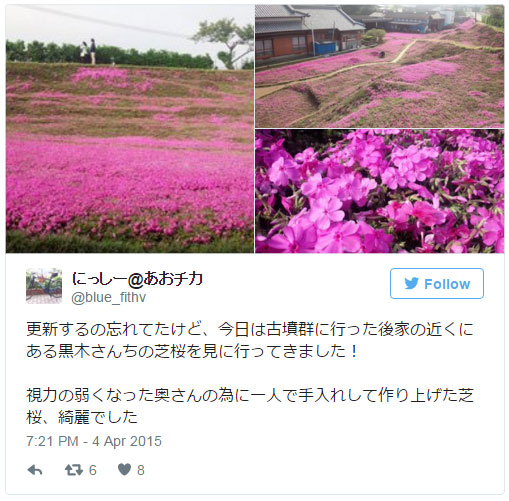509x501 pixels.
Task: Click the Twitter bird icon in Follow button
Action: tap(412, 284)
